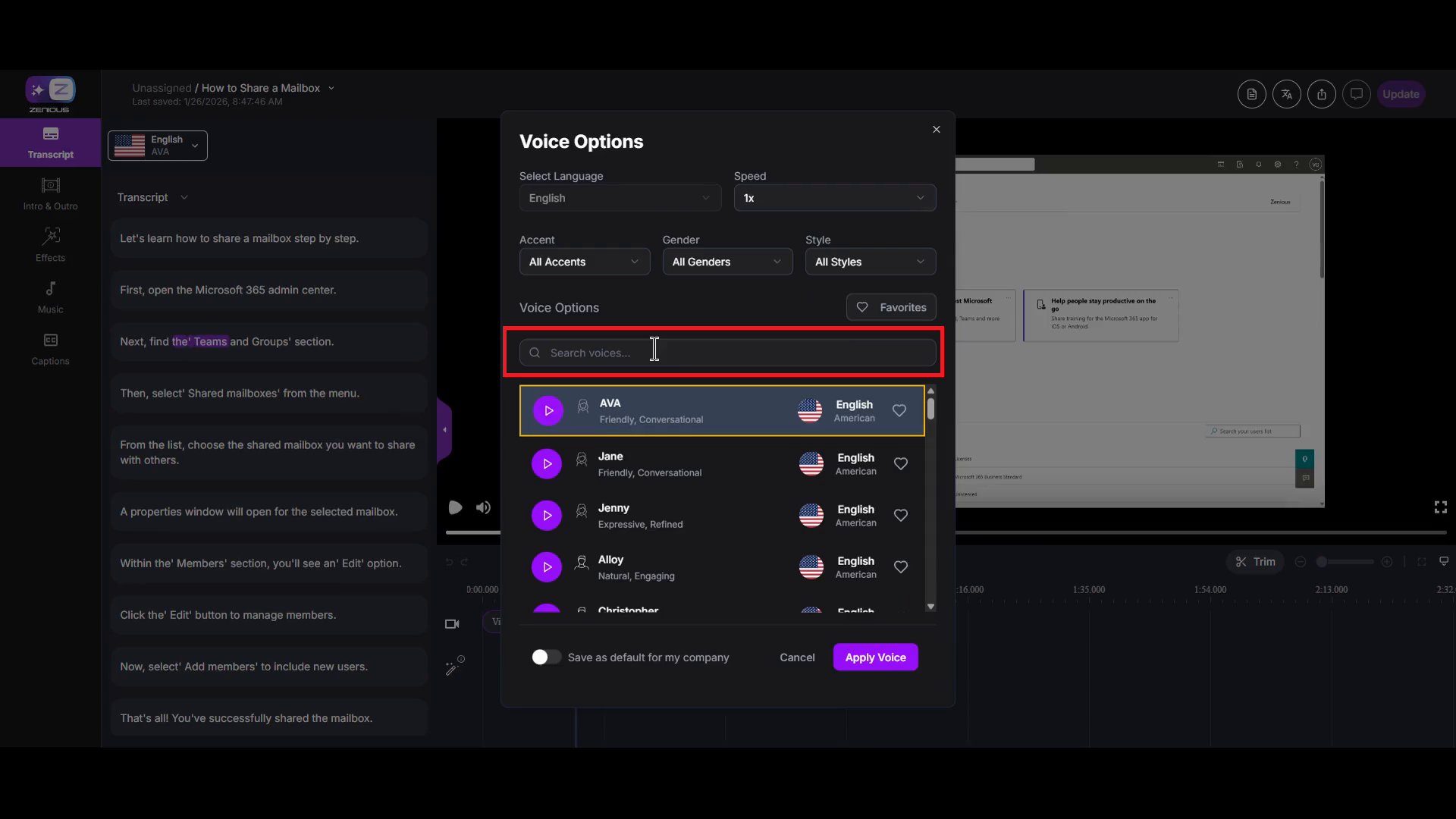This screenshot has height=819, width=1456.
Task: Favorite the AVA voice heart
Action: pos(899,411)
